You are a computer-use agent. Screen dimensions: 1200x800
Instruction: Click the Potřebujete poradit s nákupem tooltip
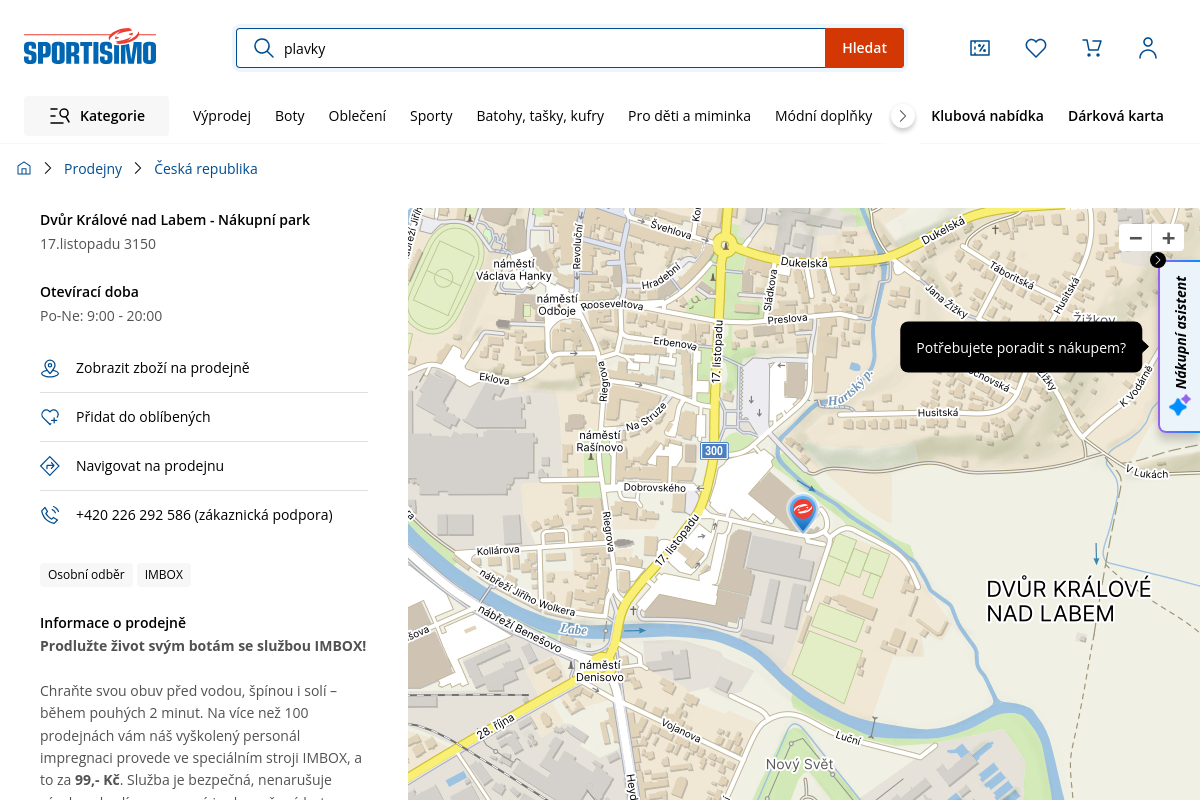click(1021, 347)
